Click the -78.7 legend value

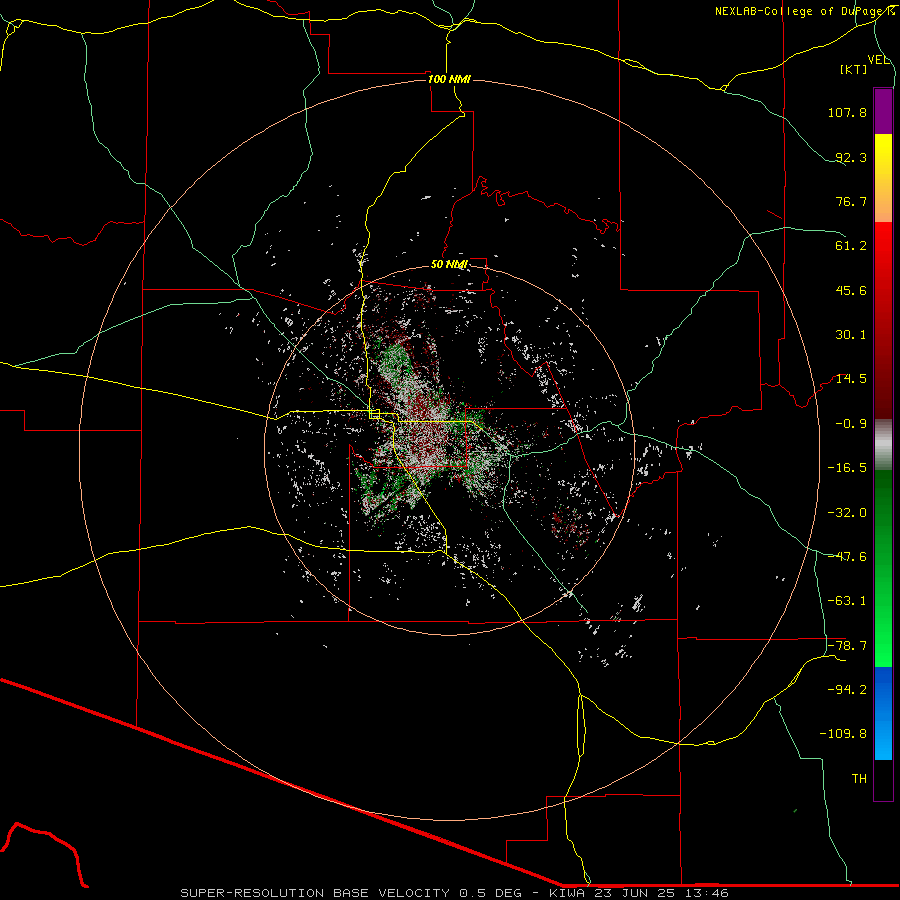[847, 646]
